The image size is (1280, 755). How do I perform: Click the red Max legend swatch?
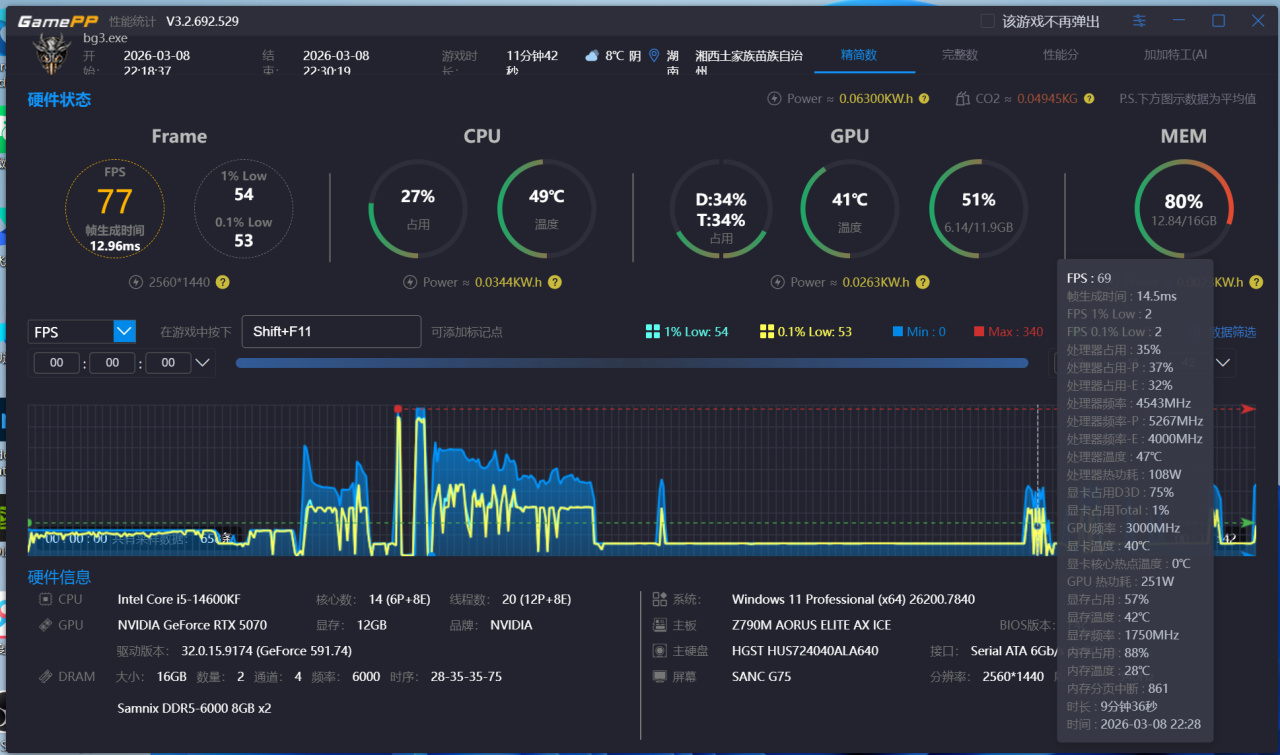pos(979,331)
